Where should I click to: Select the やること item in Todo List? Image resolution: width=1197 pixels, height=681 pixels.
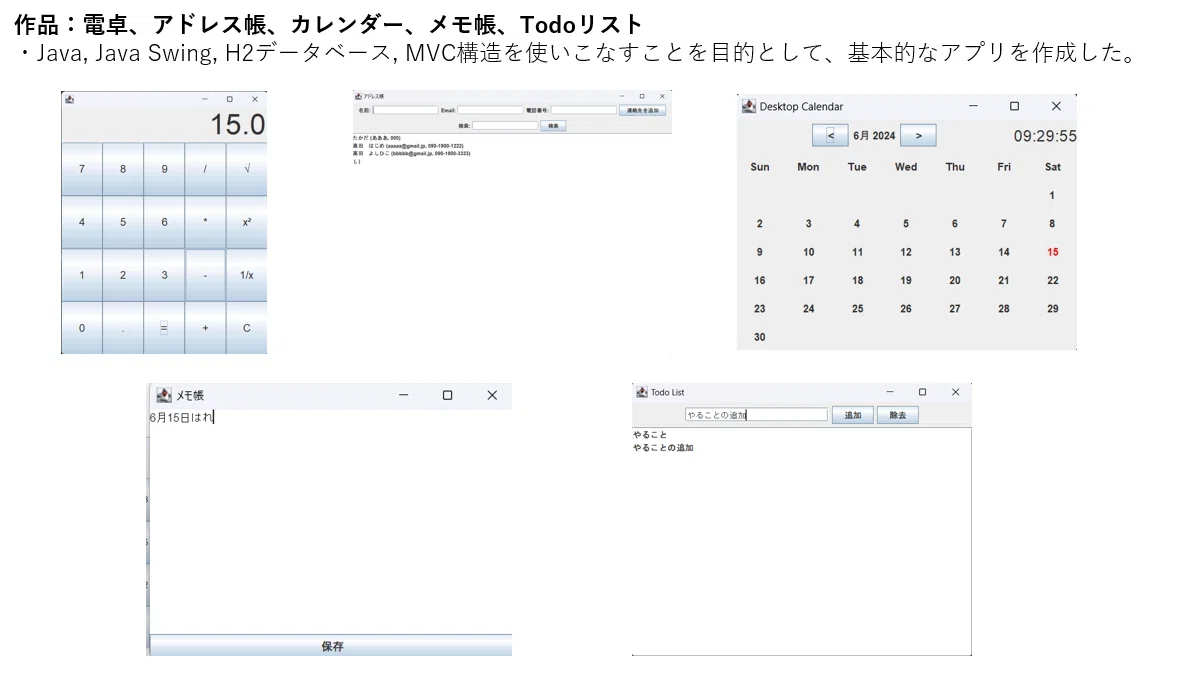tap(650, 434)
